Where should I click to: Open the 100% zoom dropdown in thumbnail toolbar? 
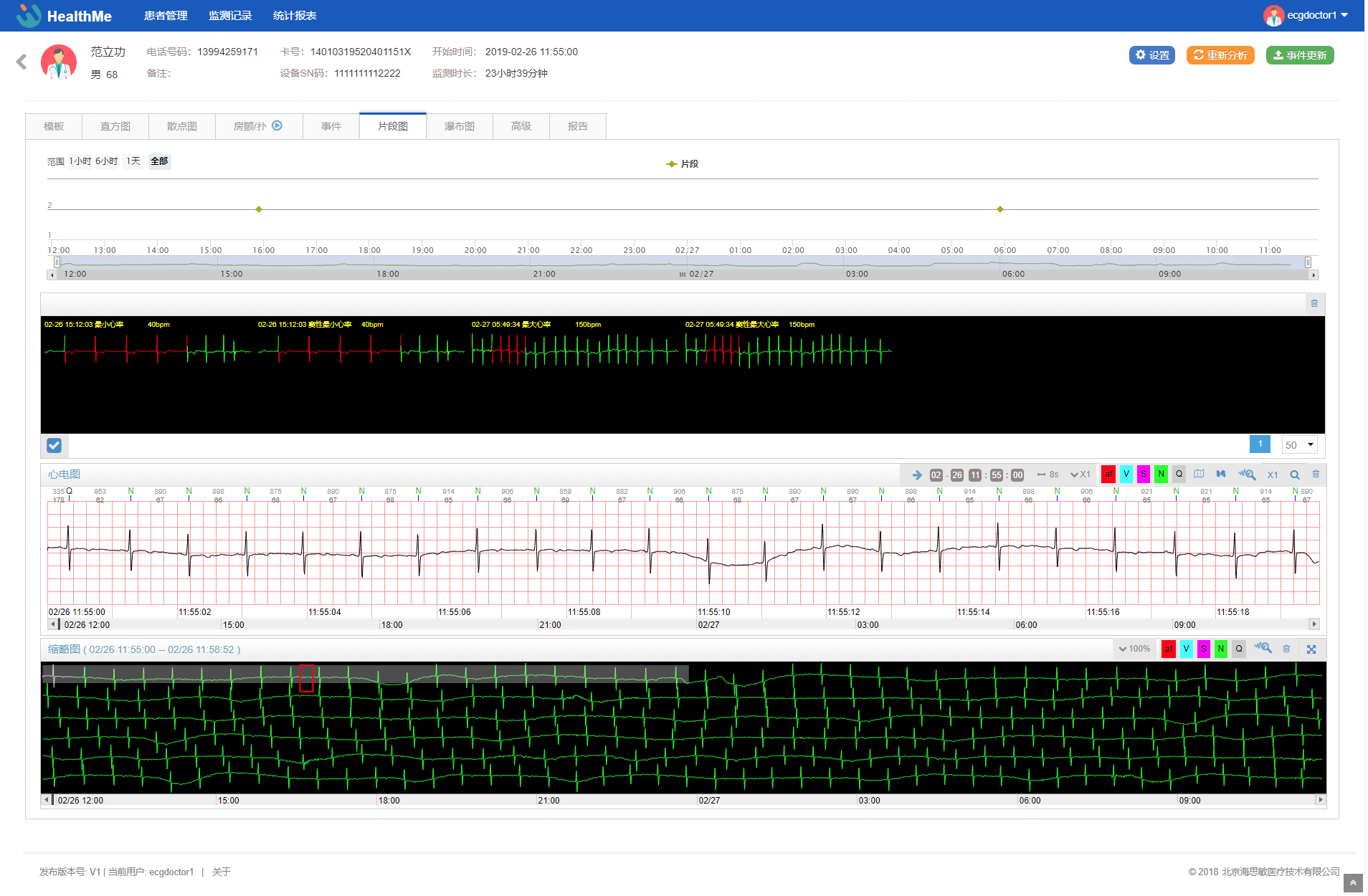click(x=1134, y=649)
